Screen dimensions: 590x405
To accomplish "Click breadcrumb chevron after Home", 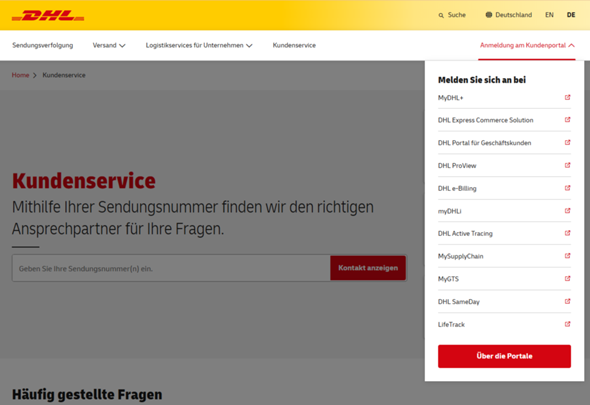I will coord(35,75).
